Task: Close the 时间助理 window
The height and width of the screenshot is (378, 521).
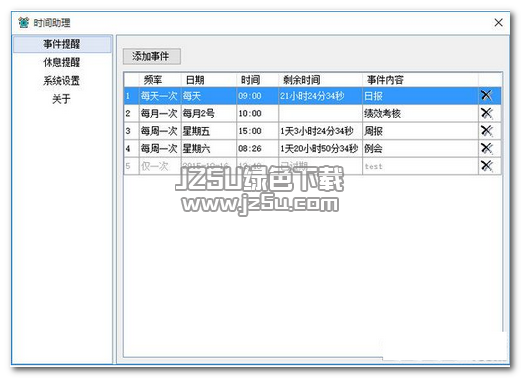Action: point(498,22)
